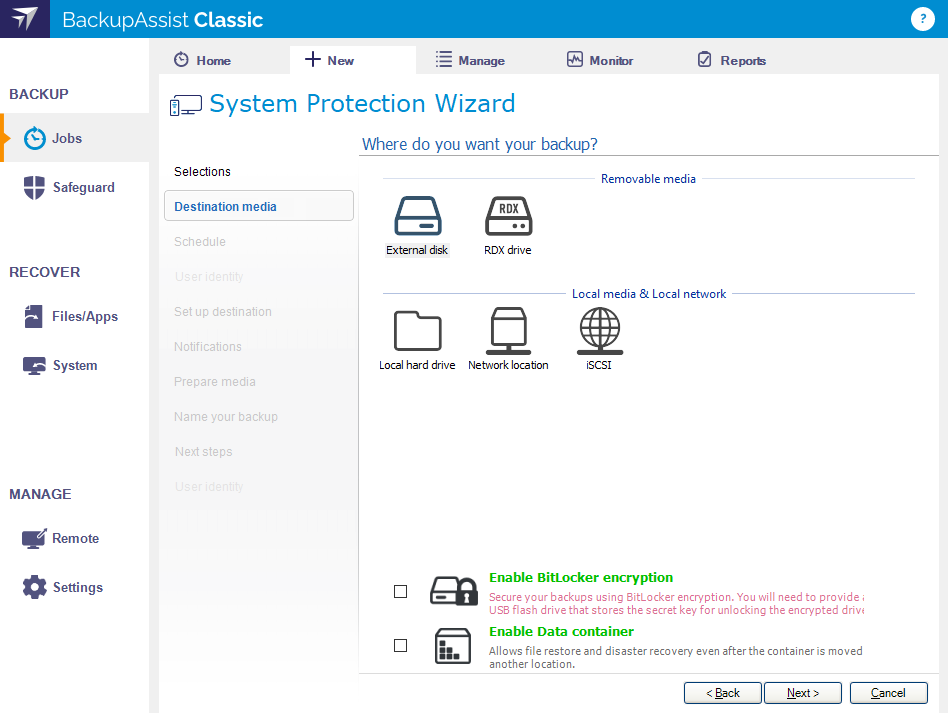948x713 pixels.
Task: Open System recovery label in sidebar
Action: pyautogui.click(x=75, y=365)
